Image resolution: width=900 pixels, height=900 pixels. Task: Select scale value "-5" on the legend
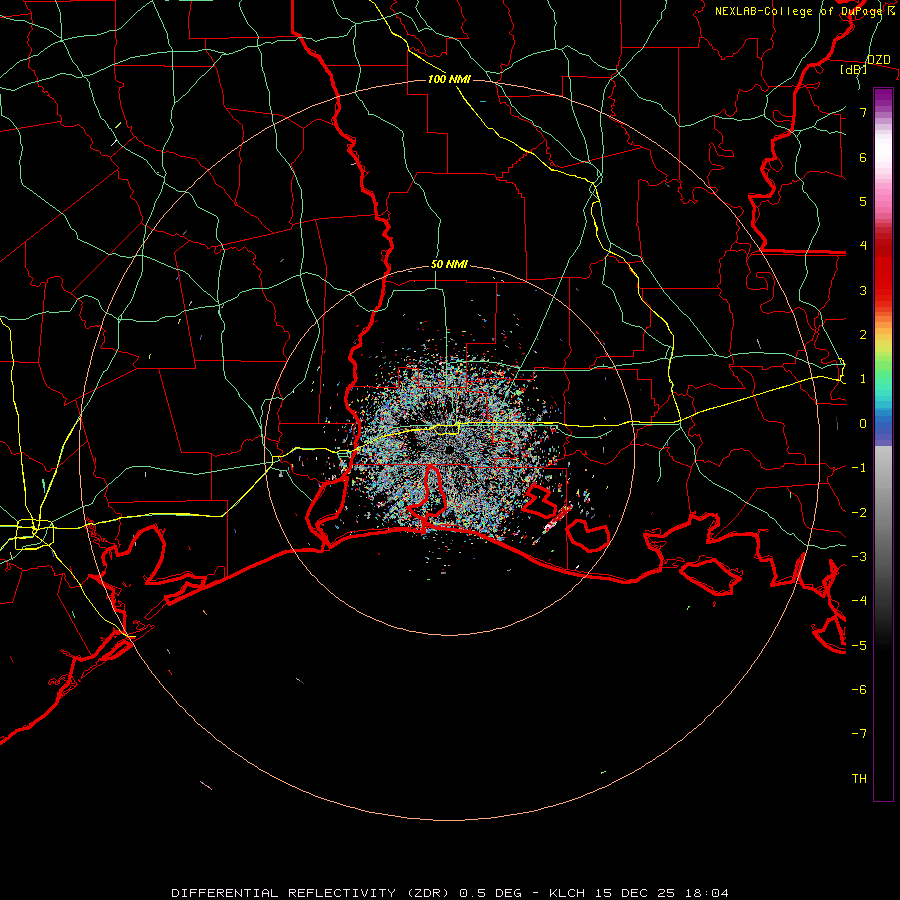point(859,645)
